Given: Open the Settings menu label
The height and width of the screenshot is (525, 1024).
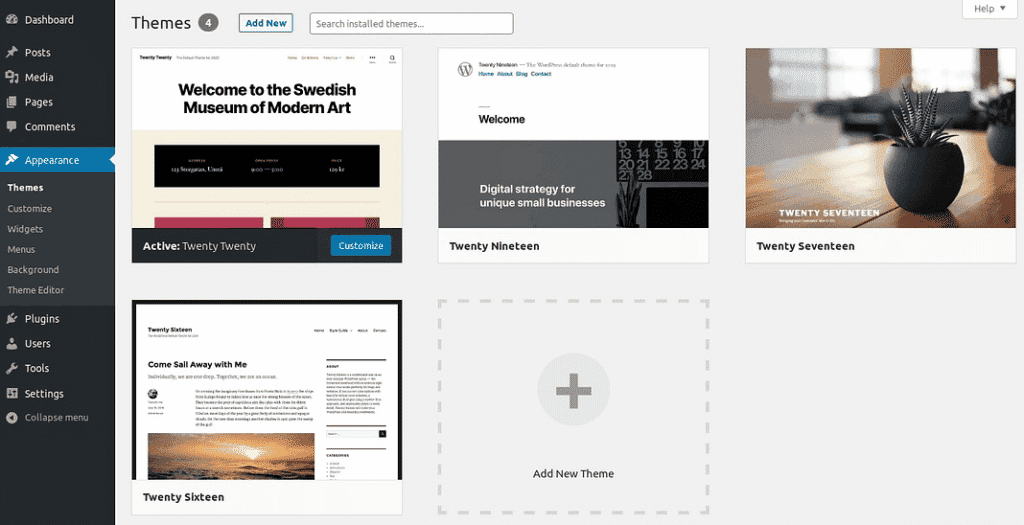Looking at the screenshot, I should [44, 394].
